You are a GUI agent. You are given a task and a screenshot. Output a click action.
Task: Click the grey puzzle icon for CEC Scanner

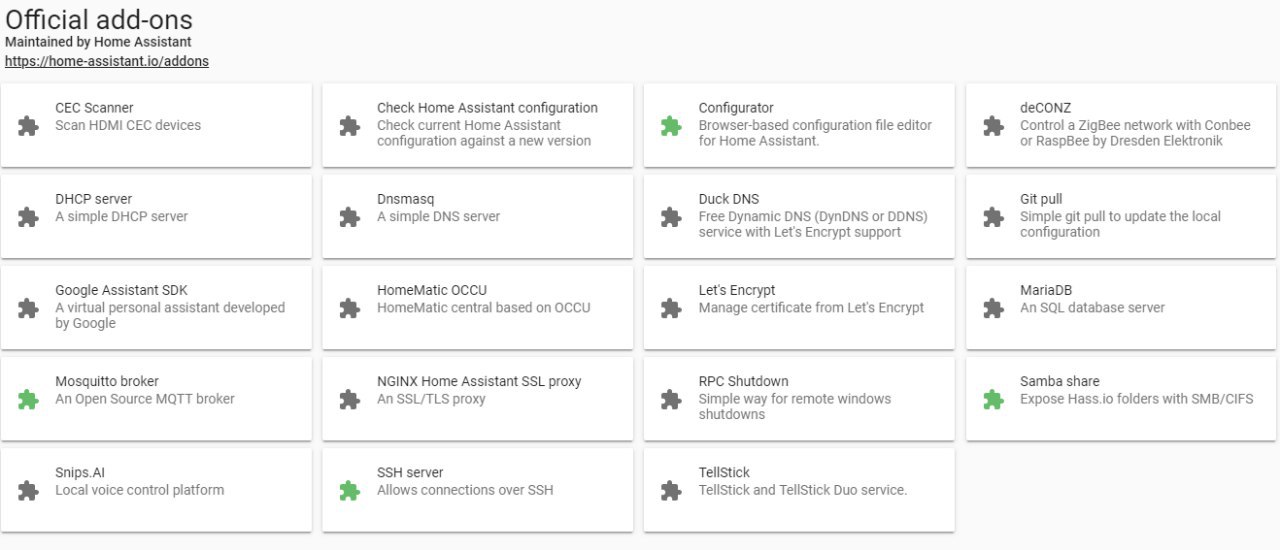tap(28, 126)
